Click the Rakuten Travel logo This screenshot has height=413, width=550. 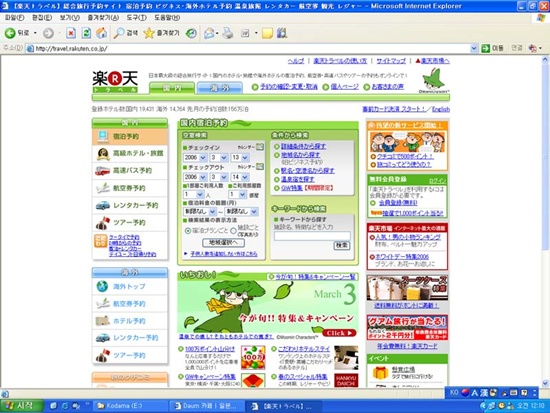pyautogui.click(x=115, y=82)
